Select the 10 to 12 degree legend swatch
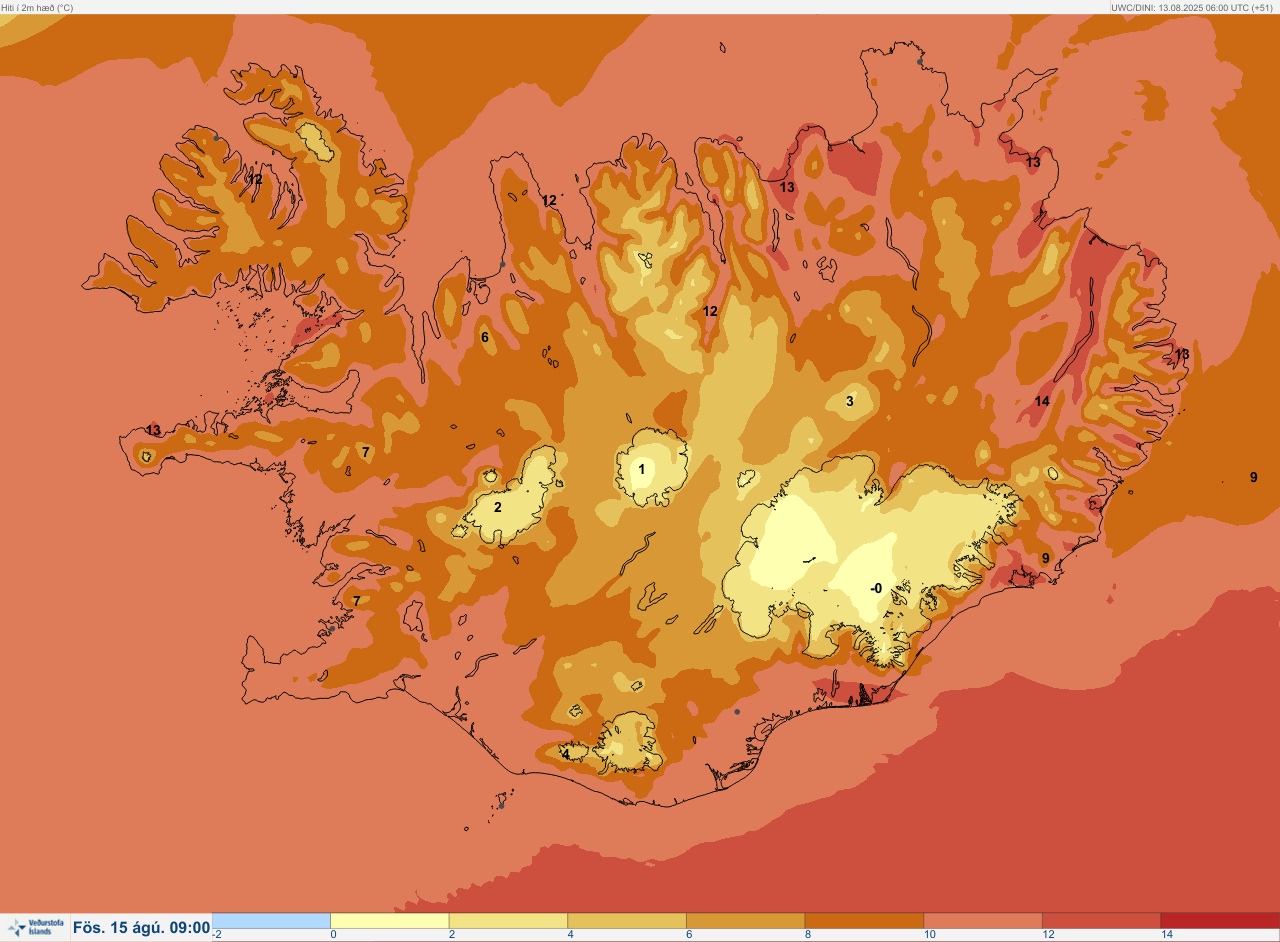Viewport: 1280px width, 942px height. [983, 921]
